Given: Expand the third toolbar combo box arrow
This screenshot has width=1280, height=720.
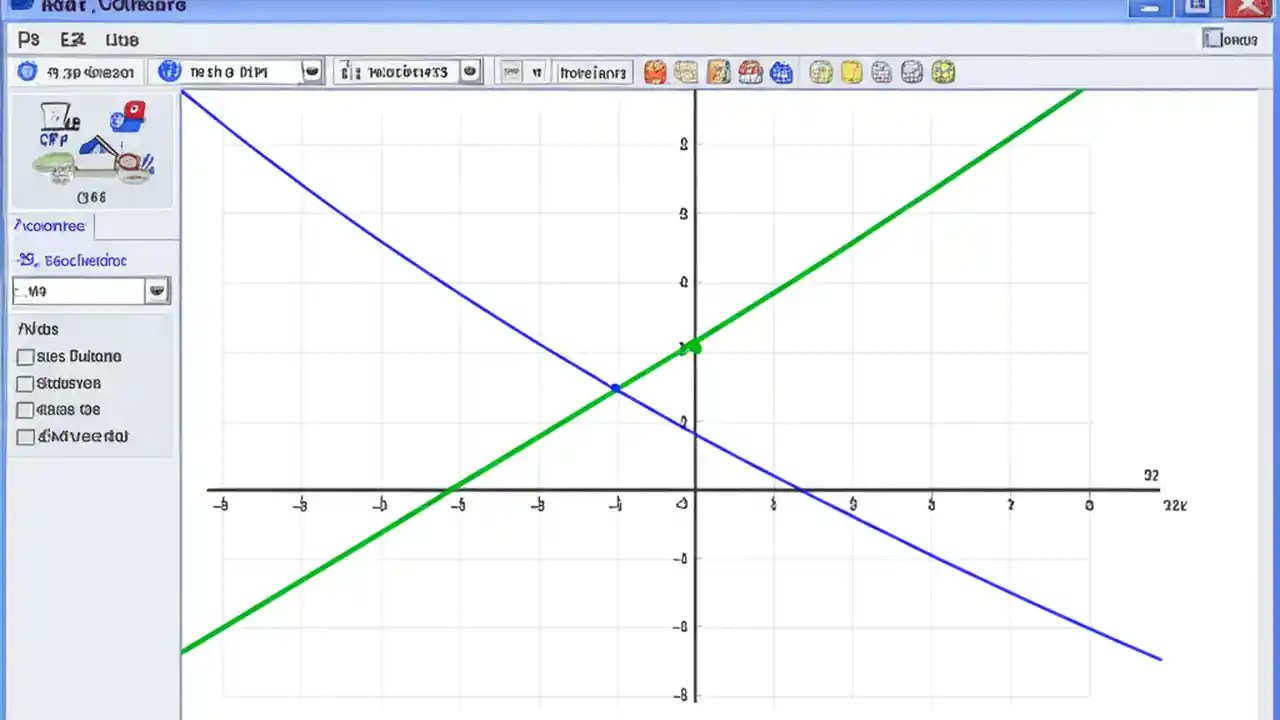Looking at the screenshot, I should [470, 71].
